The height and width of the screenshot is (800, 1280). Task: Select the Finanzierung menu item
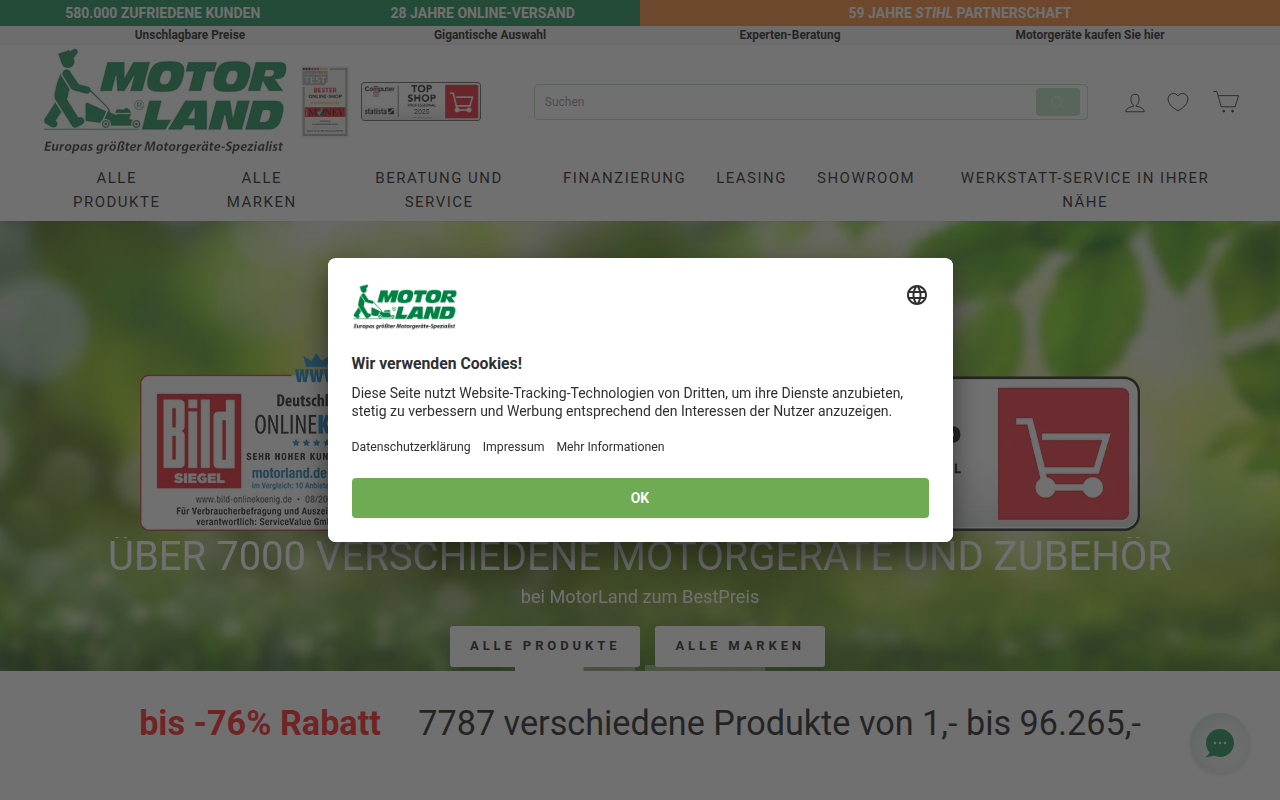[x=624, y=178]
